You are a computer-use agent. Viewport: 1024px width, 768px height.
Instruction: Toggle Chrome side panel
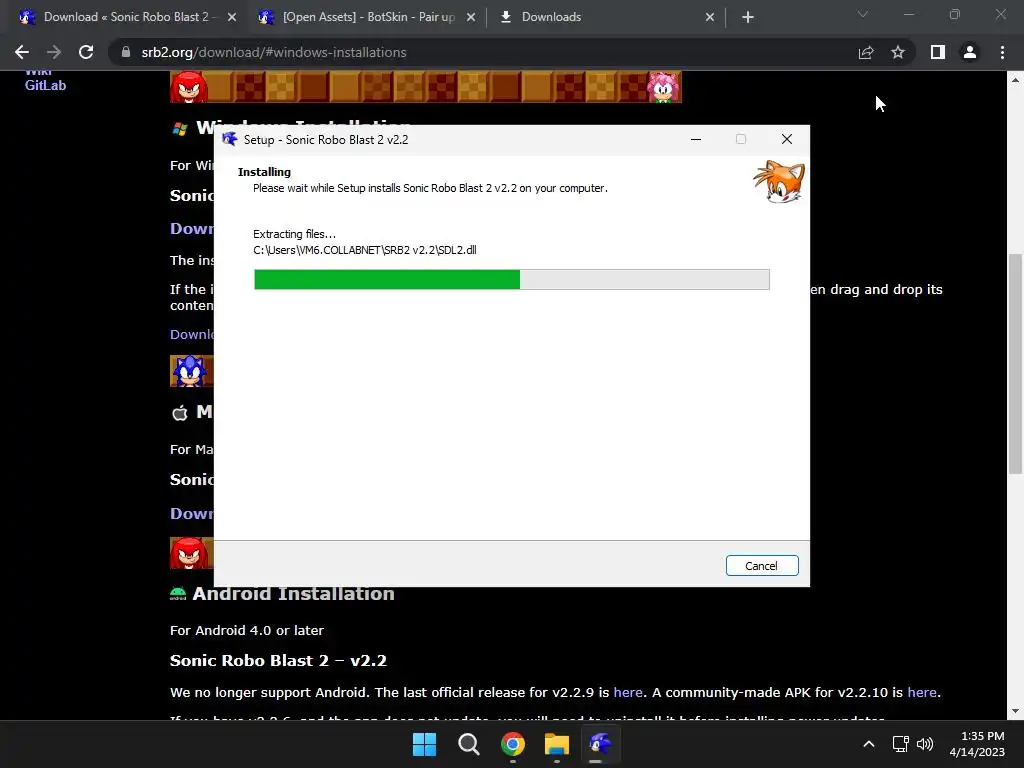pyautogui.click(x=938, y=52)
